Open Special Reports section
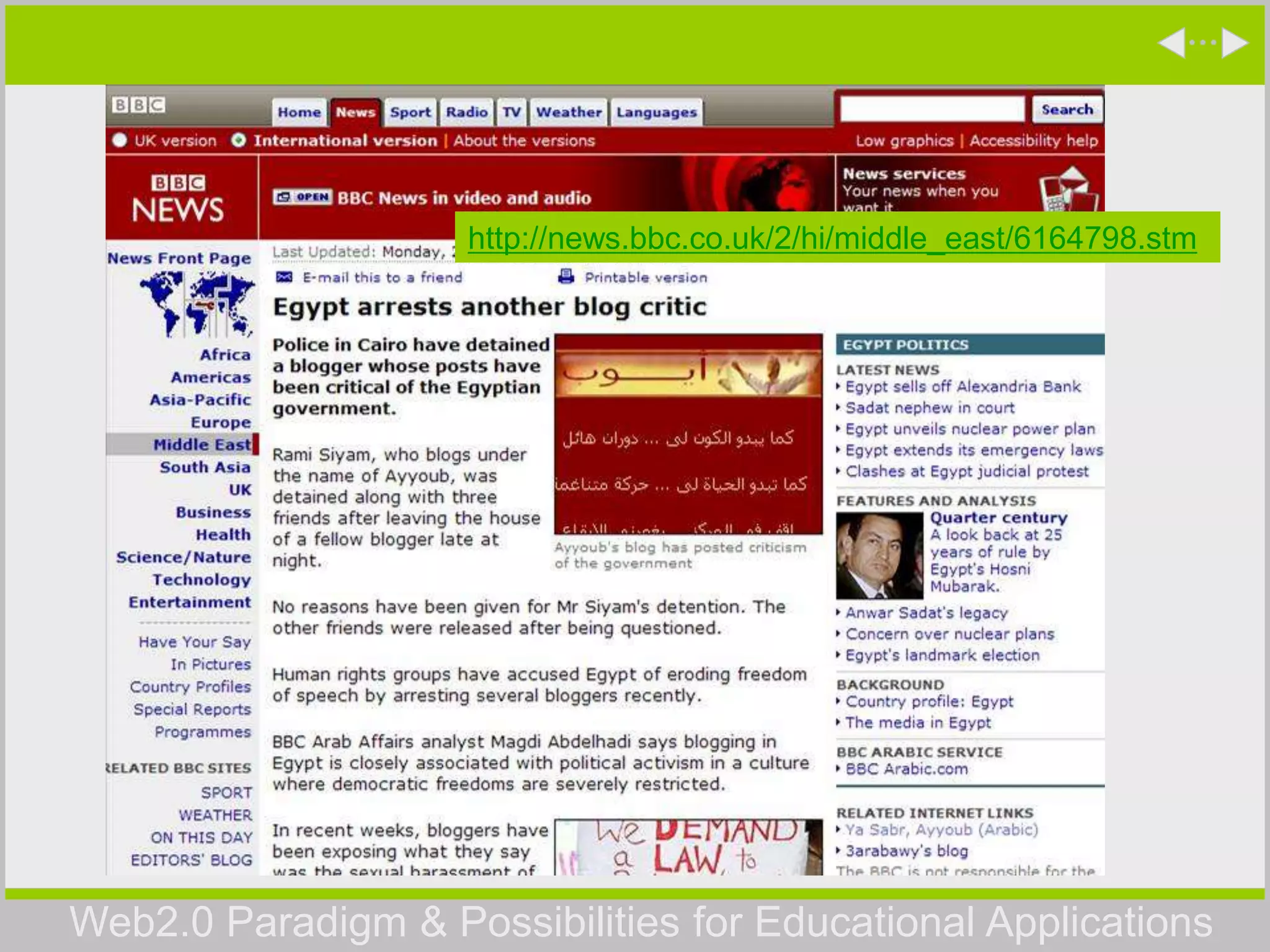The height and width of the screenshot is (952, 1270). point(192,709)
